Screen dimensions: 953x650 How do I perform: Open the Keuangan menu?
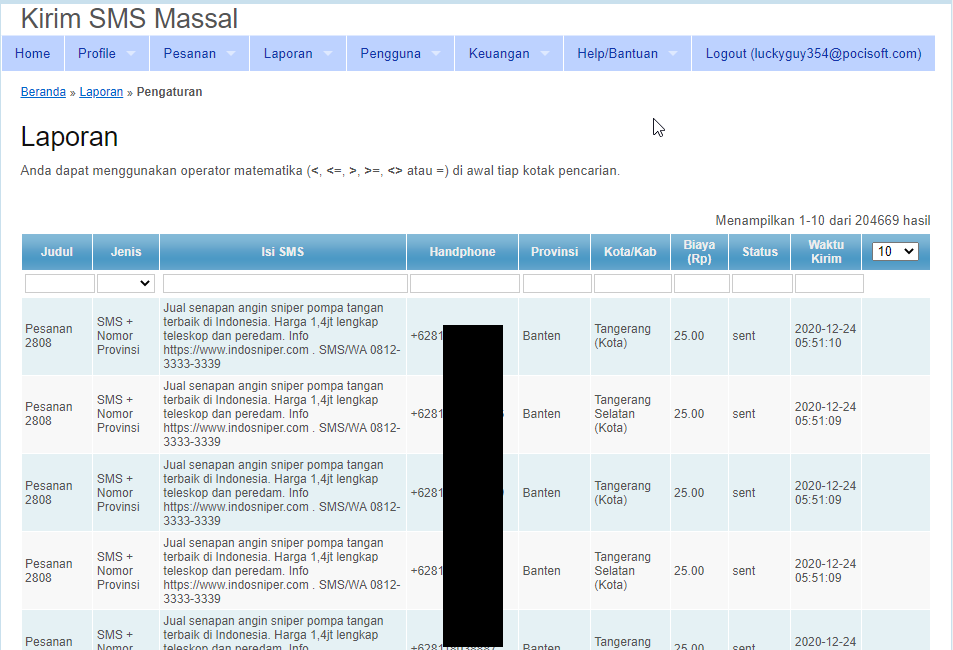(x=509, y=54)
